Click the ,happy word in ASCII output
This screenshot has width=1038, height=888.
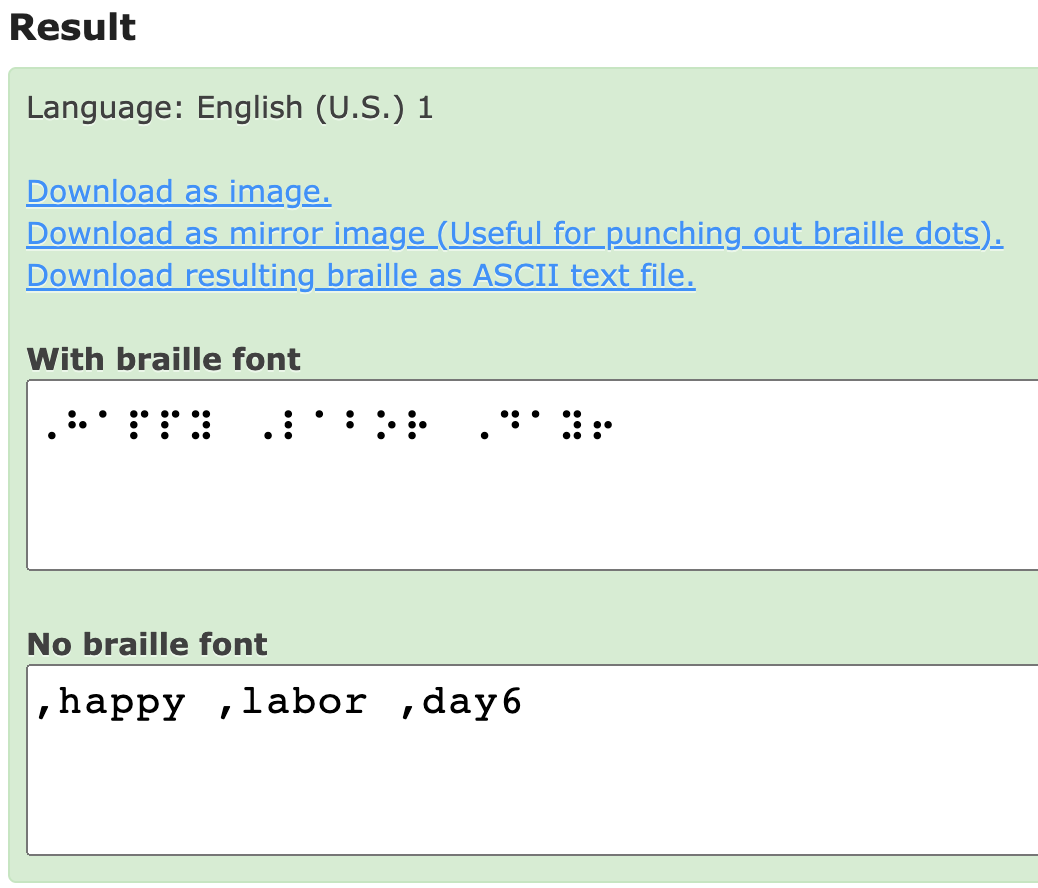point(110,702)
